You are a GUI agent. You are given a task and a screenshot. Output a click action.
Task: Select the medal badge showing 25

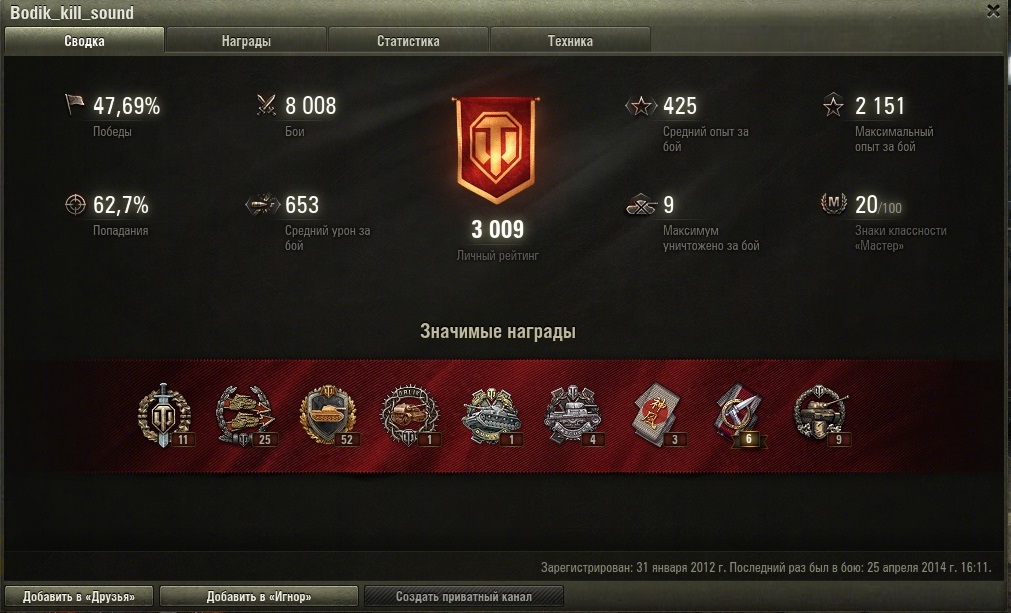click(246, 416)
